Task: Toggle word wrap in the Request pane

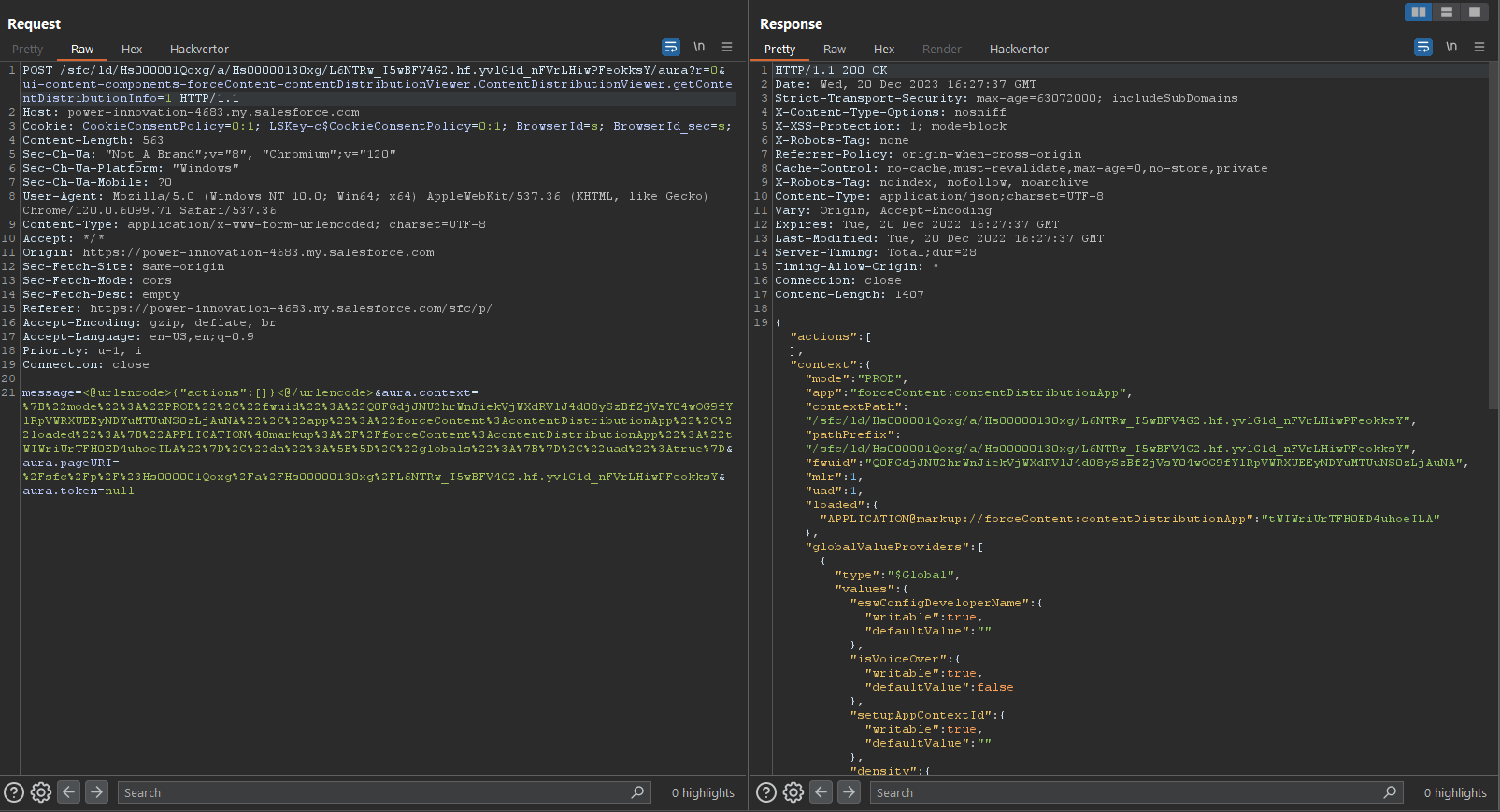Action: (x=671, y=47)
